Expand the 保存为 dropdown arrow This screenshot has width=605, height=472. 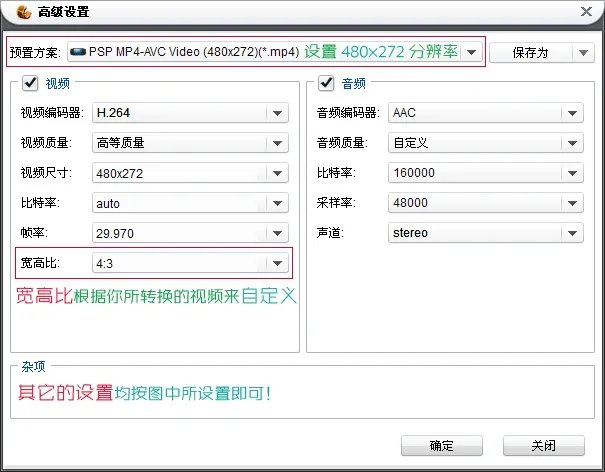click(583, 52)
